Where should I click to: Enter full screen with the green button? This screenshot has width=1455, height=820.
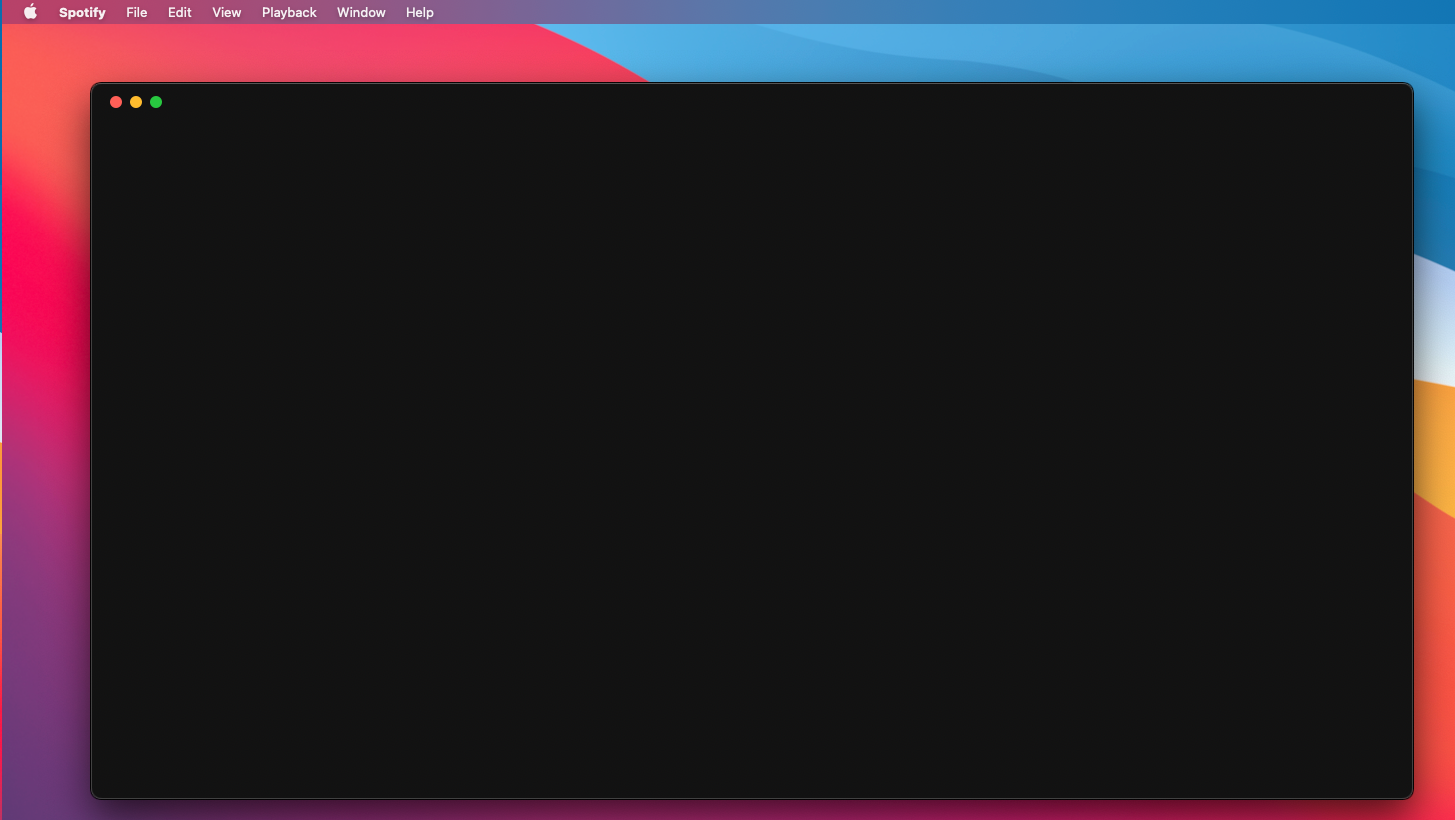(156, 102)
